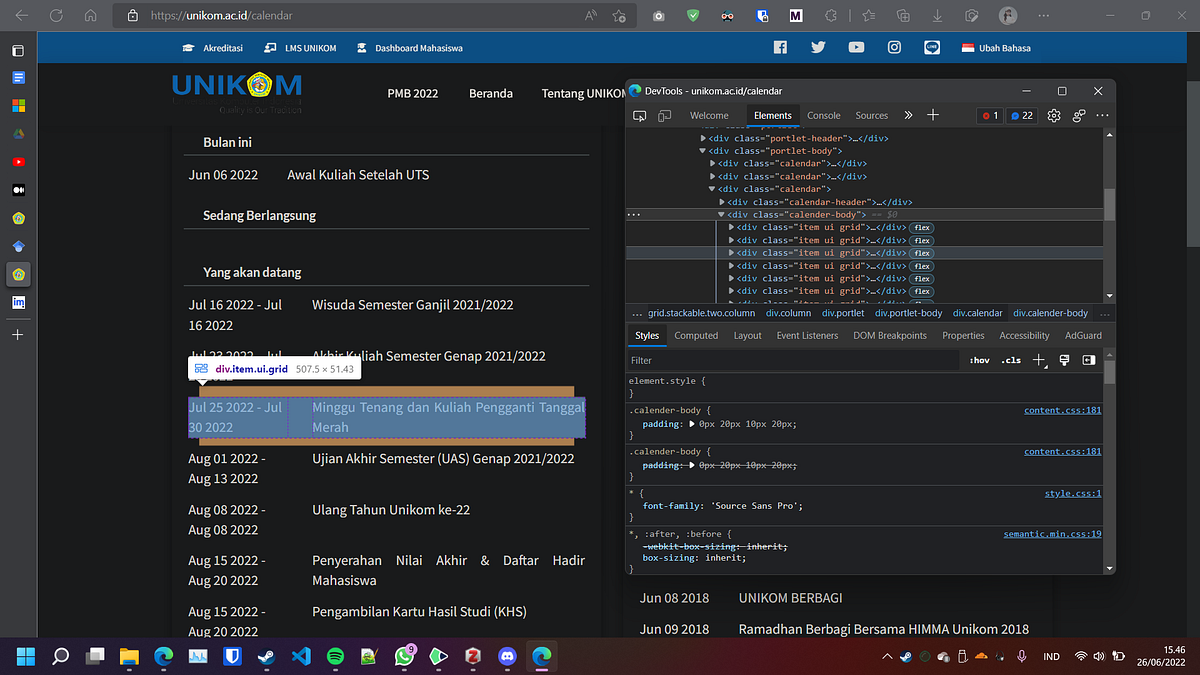Click the chevron to reveal more DevTools tabs
Viewport: 1200px width, 675px height.
[908, 115]
